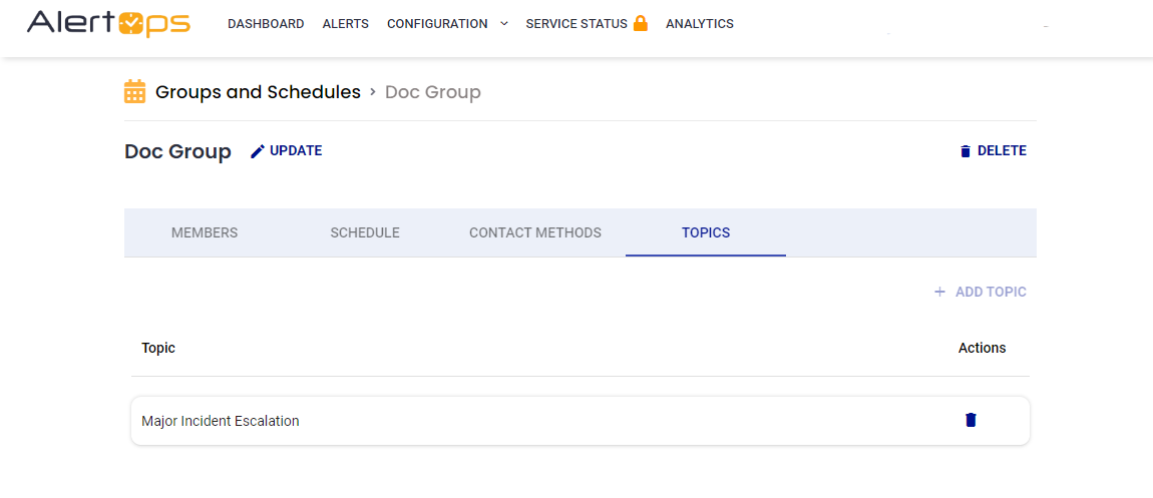The width and height of the screenshot is (1153, 498).
Task: Switch to the Schedule tab
Action: [x=365, y=233]
